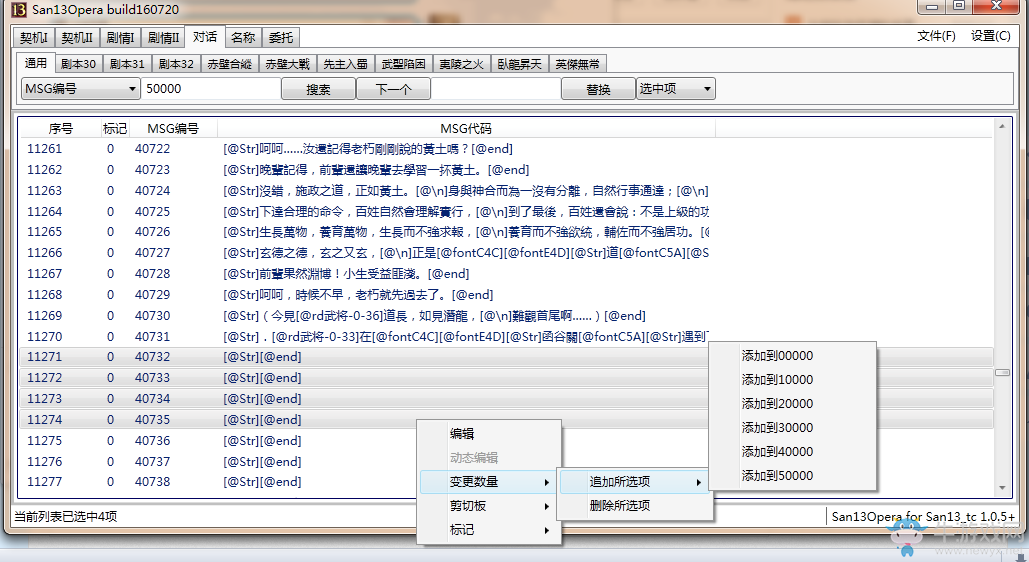Open the 变更数量 submenu
This screenshot has height=562, width=1029.
489,482
